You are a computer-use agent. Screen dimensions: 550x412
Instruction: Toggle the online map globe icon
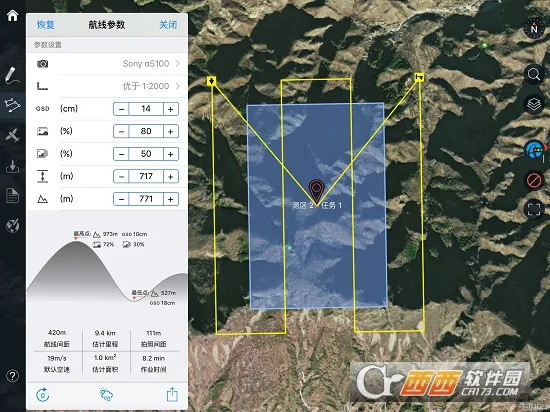coord(534,150)
